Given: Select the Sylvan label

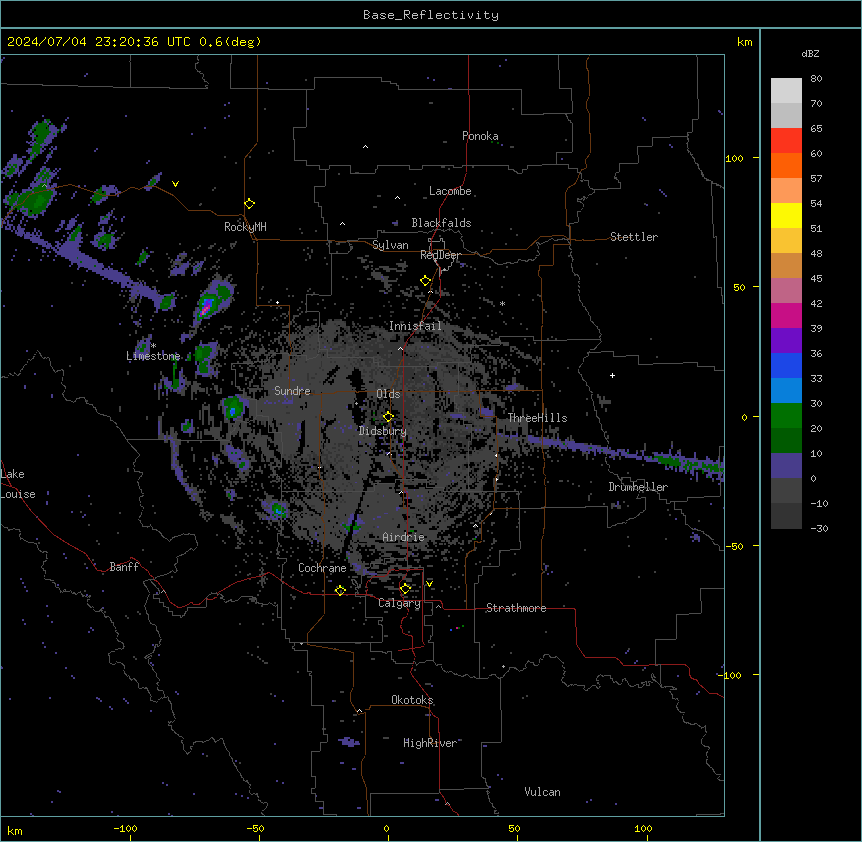Looking at the screenshot, I should click(x=390, y=245).
